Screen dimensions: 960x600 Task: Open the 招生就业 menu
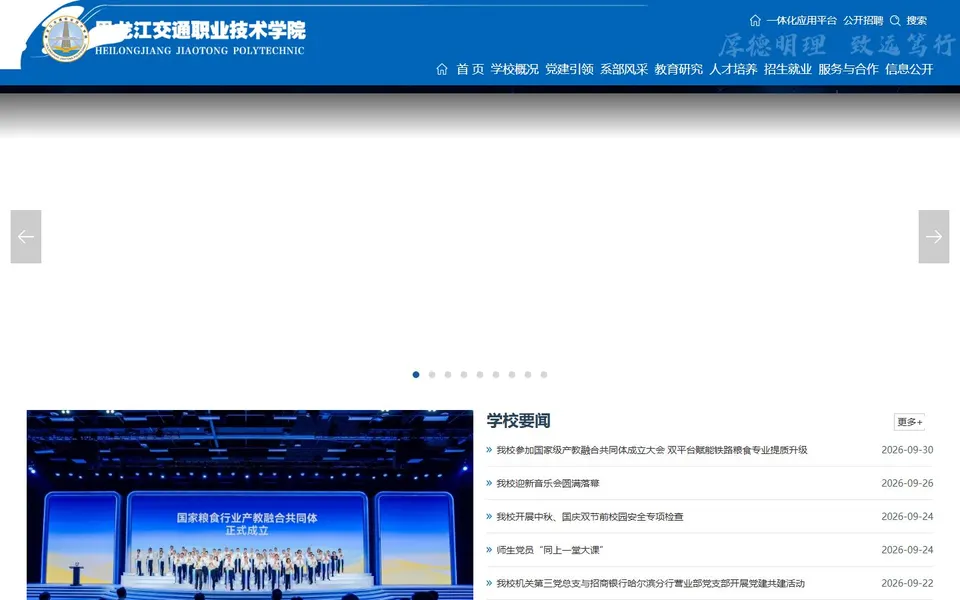pyautogui.click(x=788, y=69)
